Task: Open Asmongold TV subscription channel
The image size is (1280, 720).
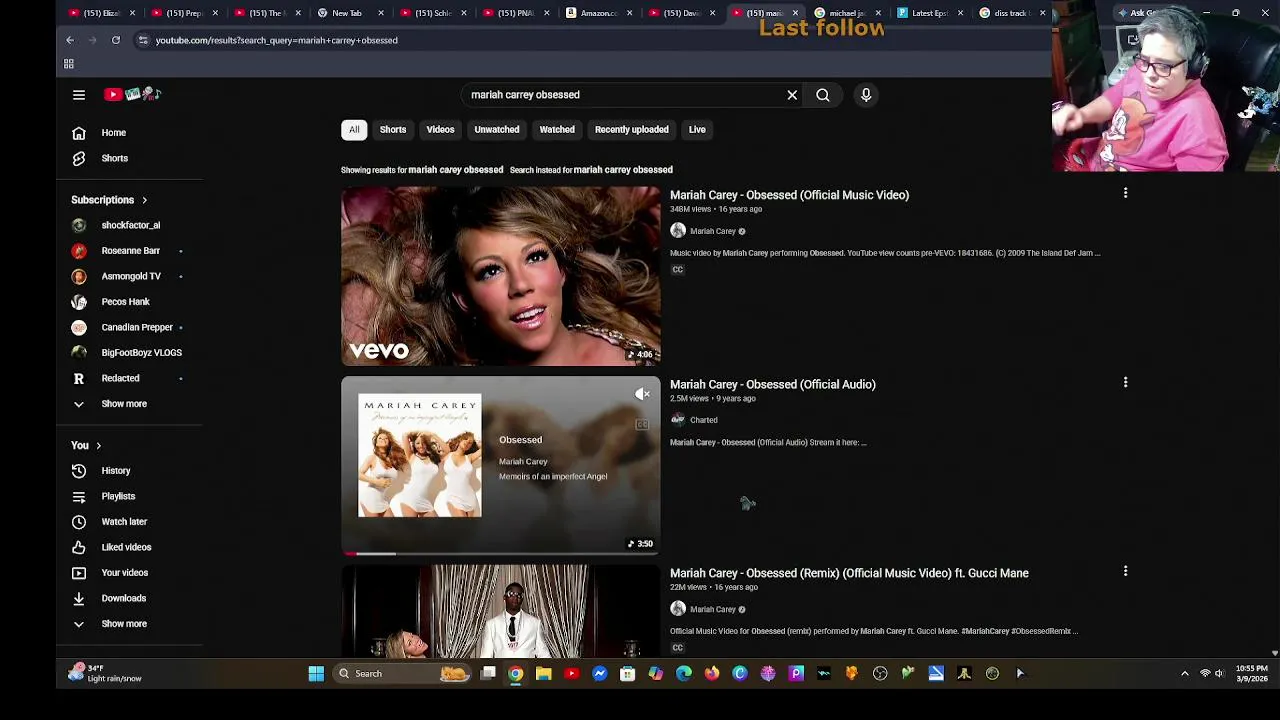Action: (x=130, y=276)
